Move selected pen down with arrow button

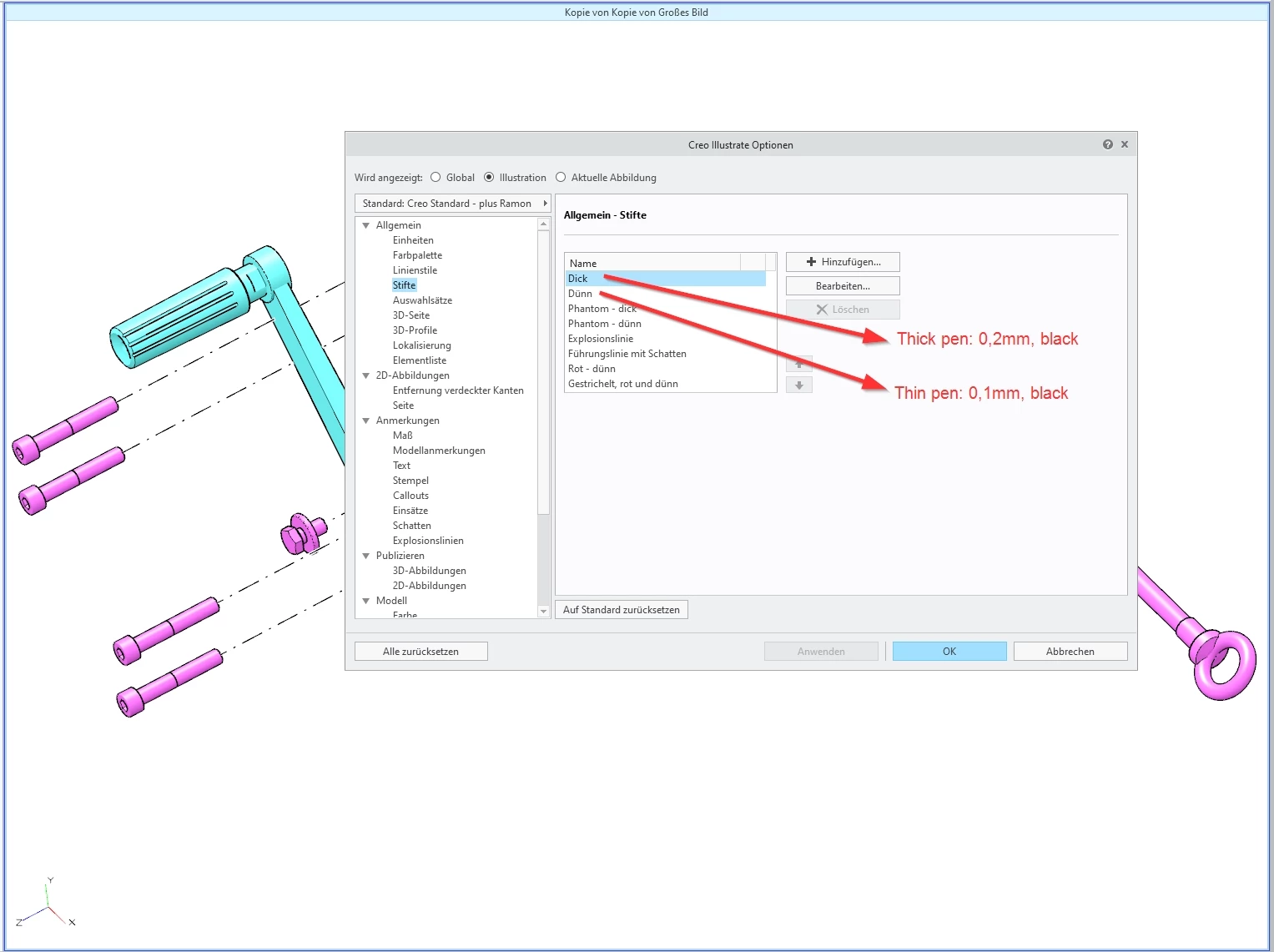click(799, 385)
